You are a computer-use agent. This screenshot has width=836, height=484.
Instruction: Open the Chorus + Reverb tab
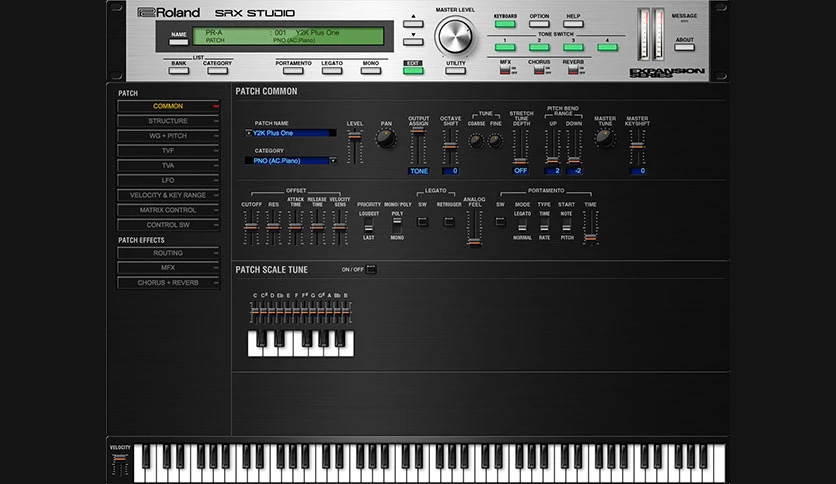click(168, 283)
